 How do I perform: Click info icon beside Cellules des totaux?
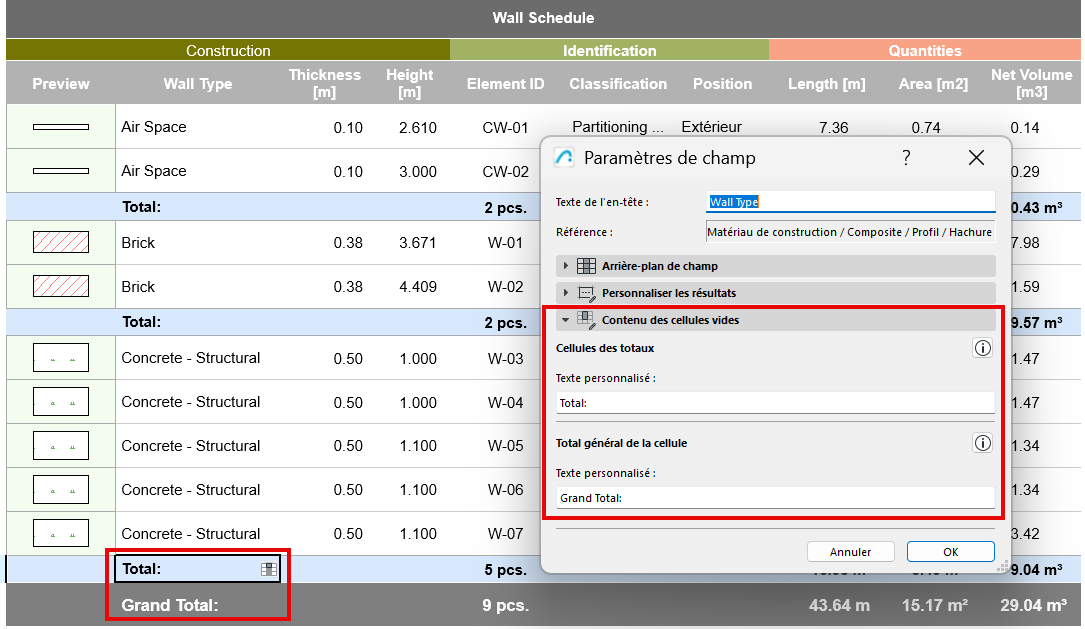point(983,348)
